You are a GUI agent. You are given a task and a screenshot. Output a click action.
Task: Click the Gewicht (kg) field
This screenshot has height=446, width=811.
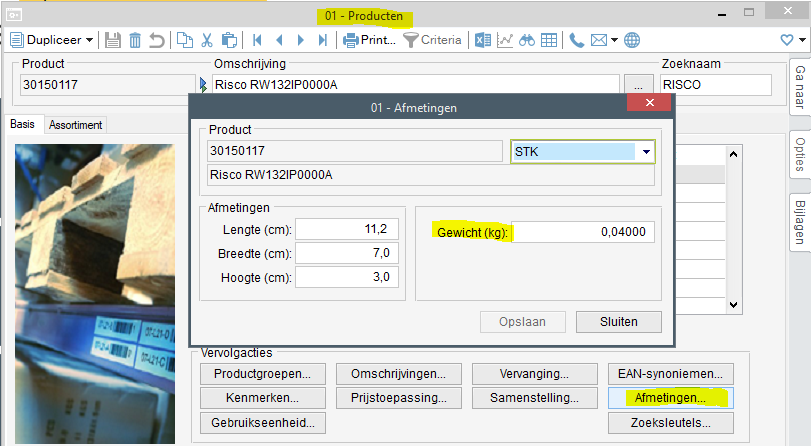[x=583, y=232]
